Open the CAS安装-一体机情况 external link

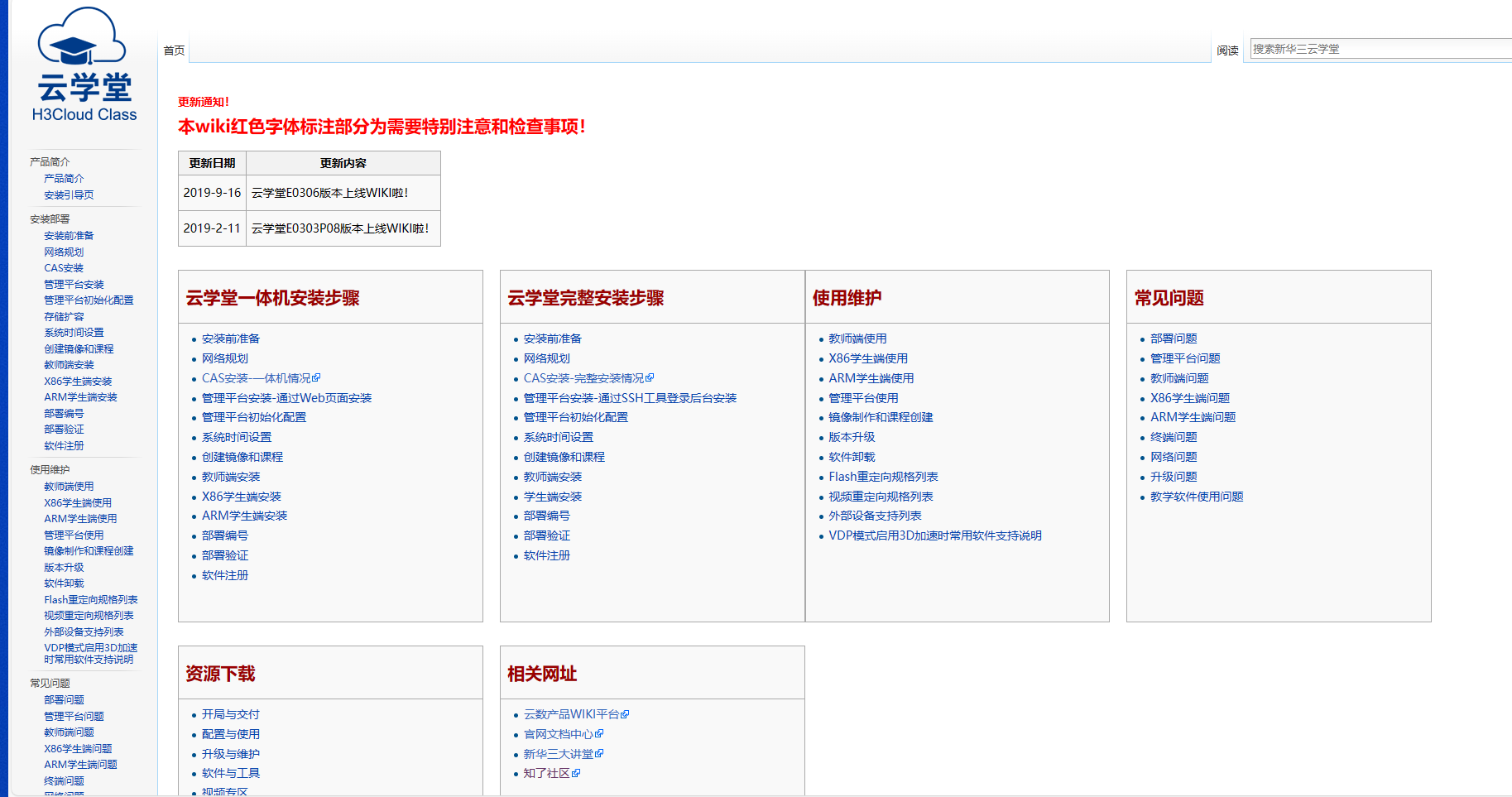coord(261,378)
